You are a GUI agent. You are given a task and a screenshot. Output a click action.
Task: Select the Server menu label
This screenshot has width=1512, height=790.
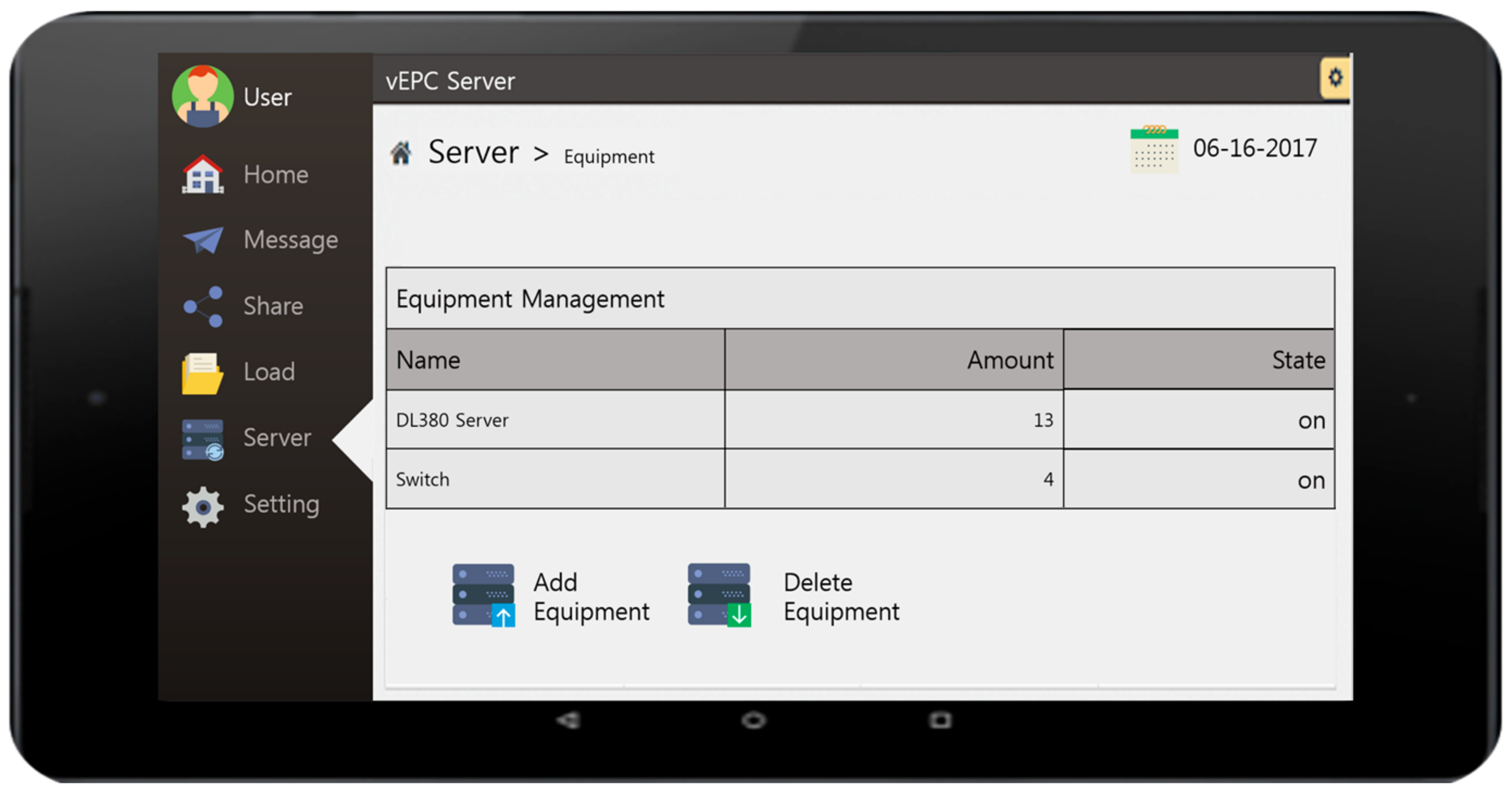point(277,438)
